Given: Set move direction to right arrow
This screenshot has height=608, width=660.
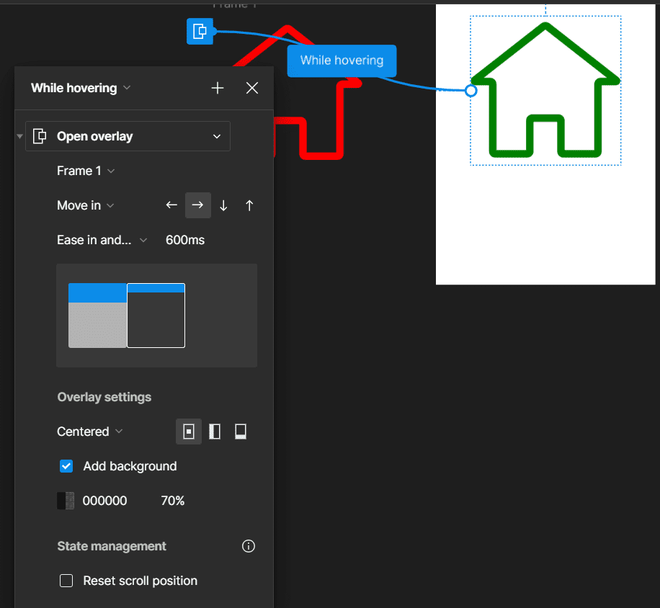Looking at the screenshot, I should pos(198,205).
